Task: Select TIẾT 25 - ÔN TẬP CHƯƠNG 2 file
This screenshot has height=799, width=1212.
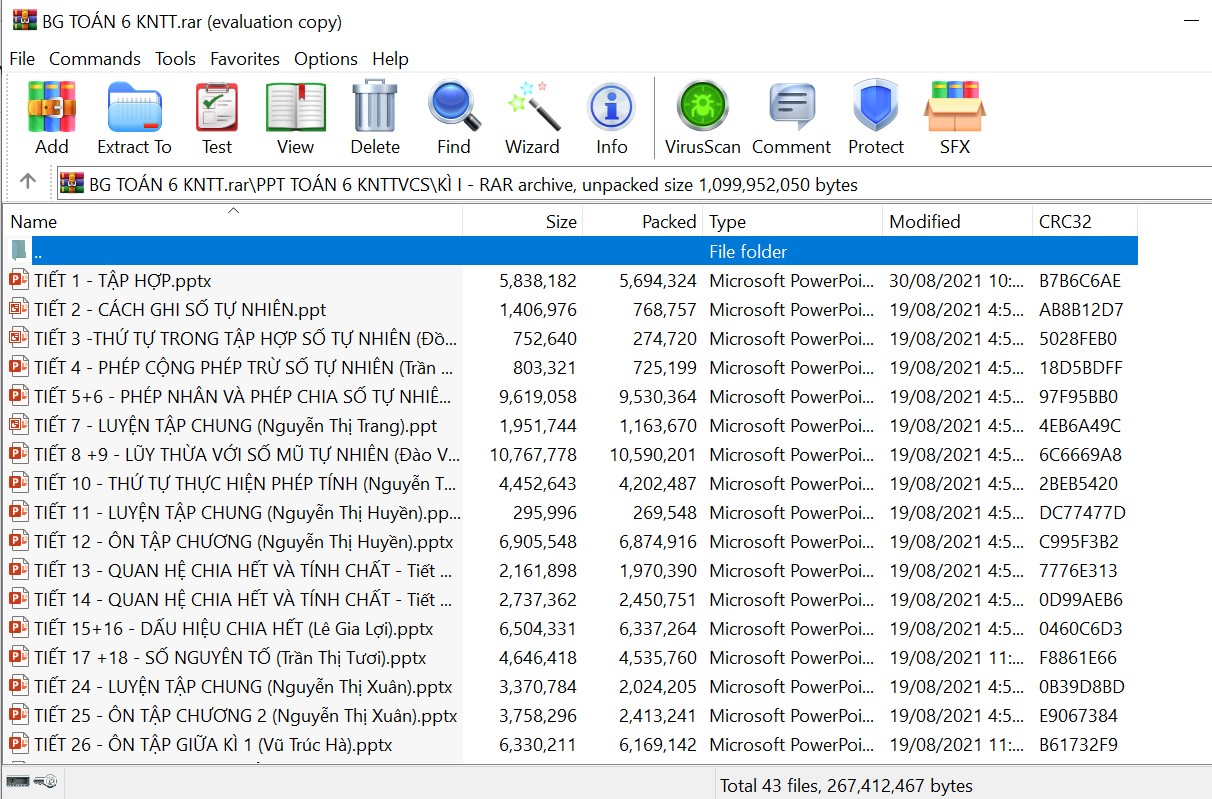Action: click(571, 715)
